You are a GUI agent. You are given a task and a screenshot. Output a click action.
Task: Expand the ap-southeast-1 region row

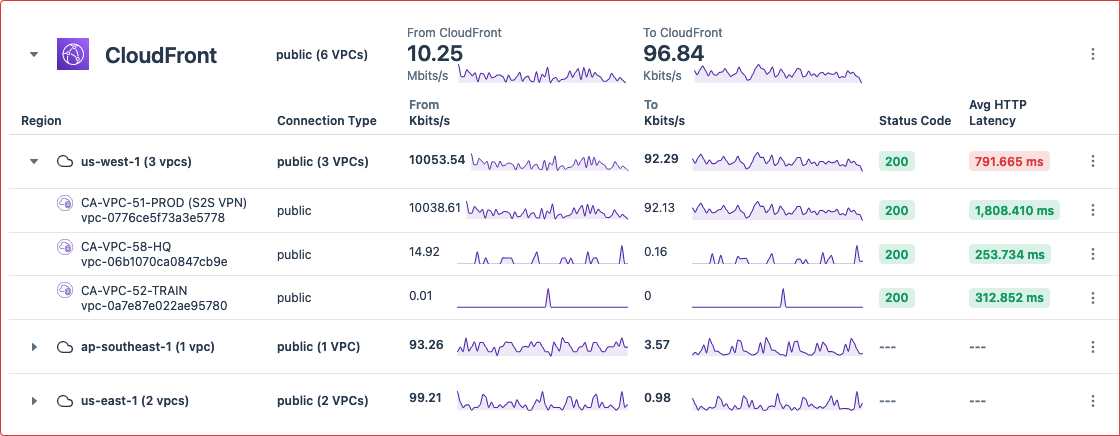click(x=34, y=347)
